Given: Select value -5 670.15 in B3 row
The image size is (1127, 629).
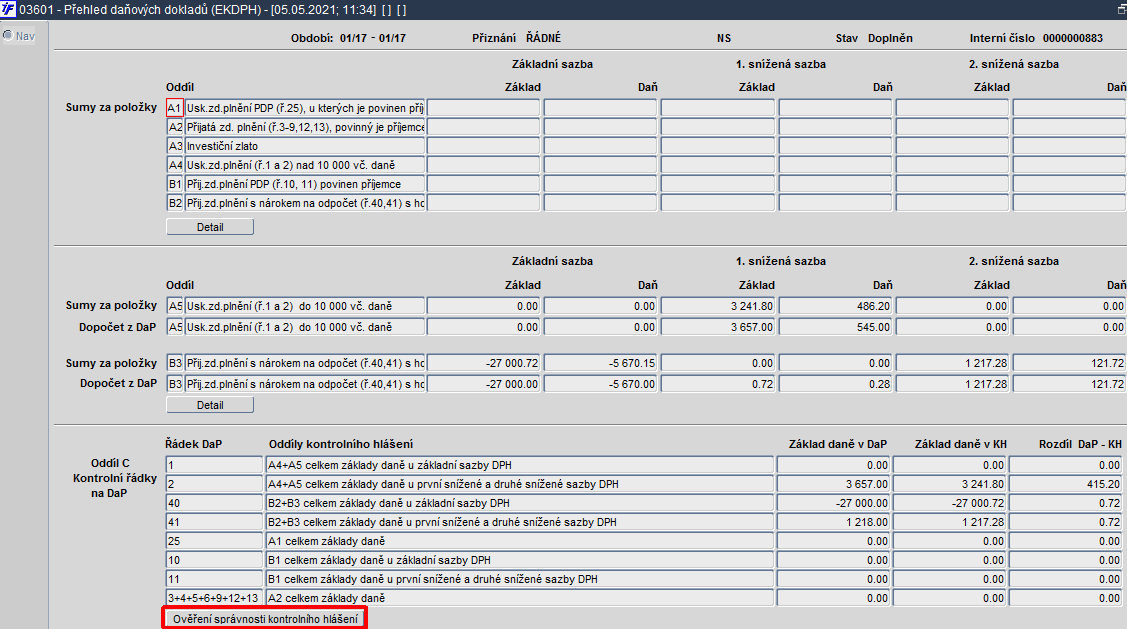Looking at the screenshot, I should (600, 363).
